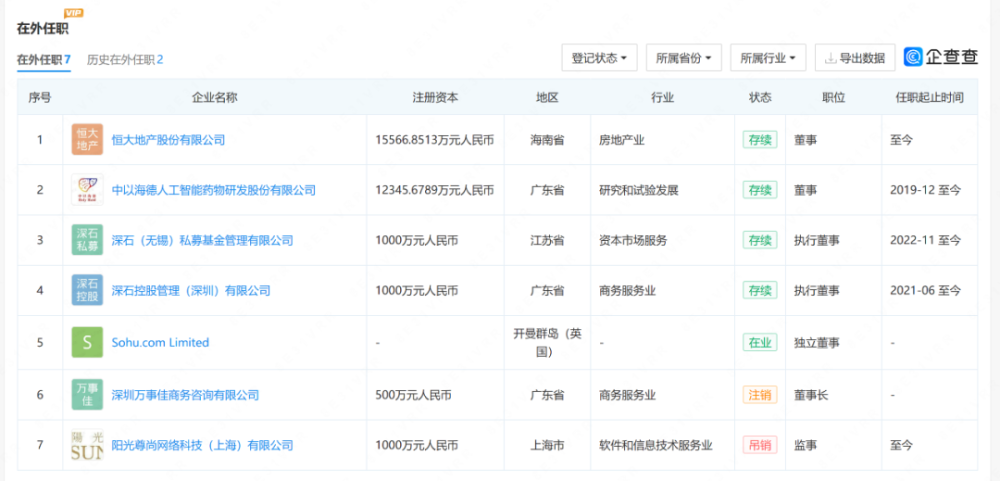Click the 中以海德 company logo thumbnail
Screen dimensions: 1000x481
click(87, 190)
